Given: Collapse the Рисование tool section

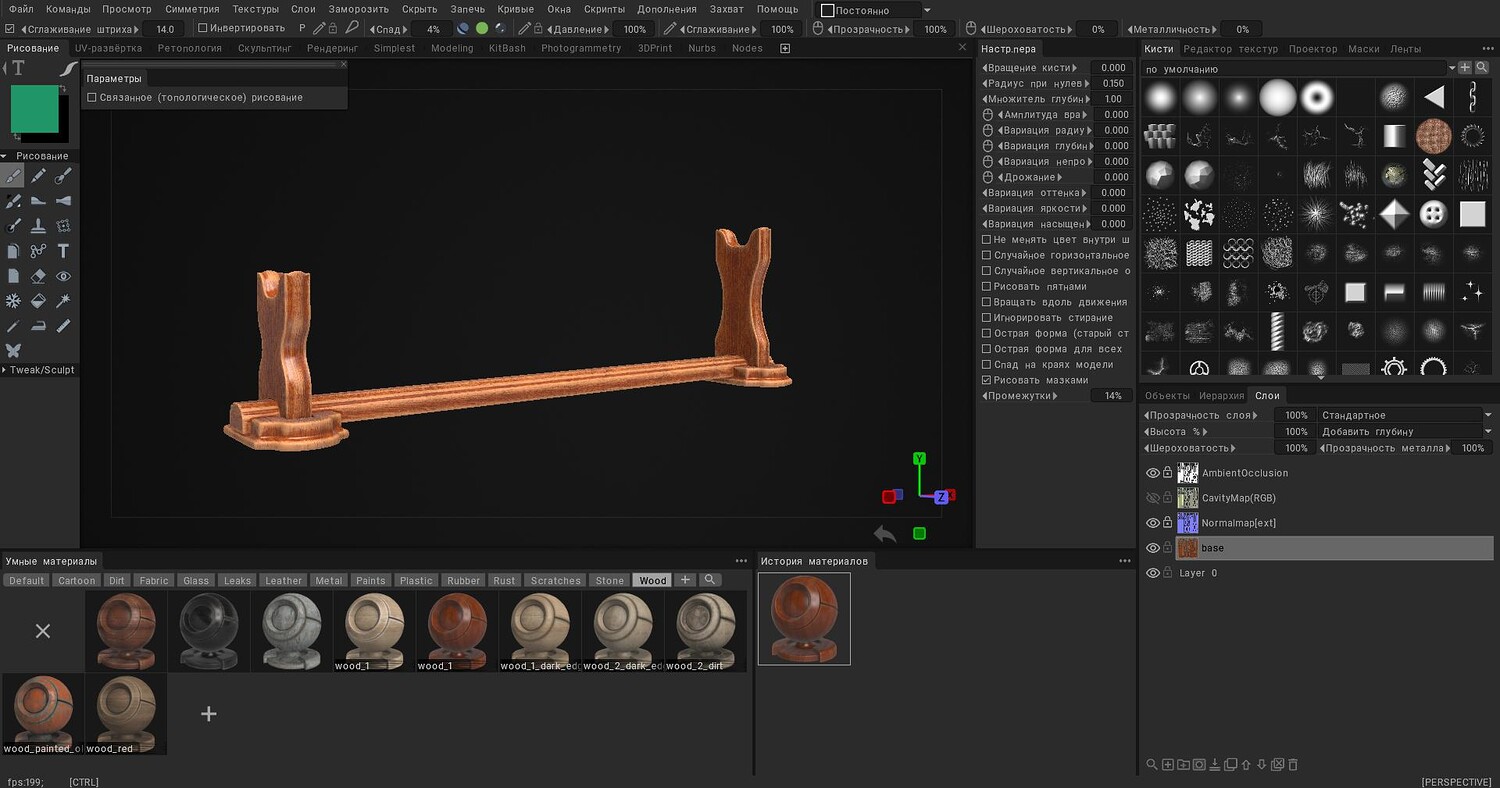Looking at the screenshot, I should point(38,156).
